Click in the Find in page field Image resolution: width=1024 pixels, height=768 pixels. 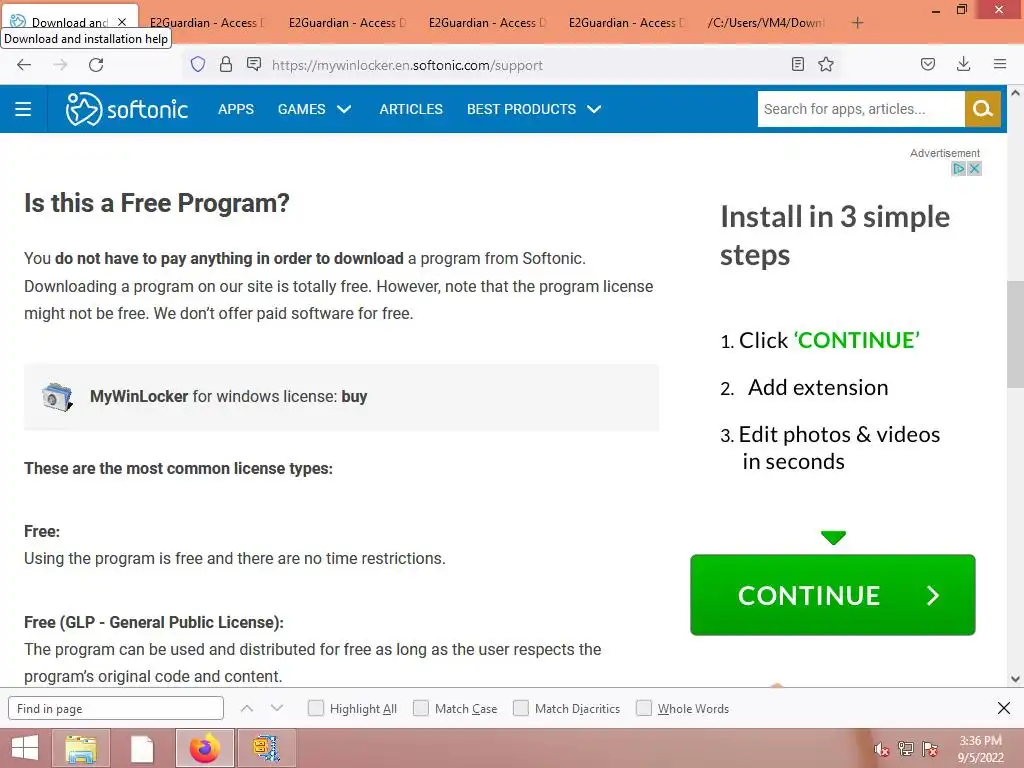click(116, 709)
